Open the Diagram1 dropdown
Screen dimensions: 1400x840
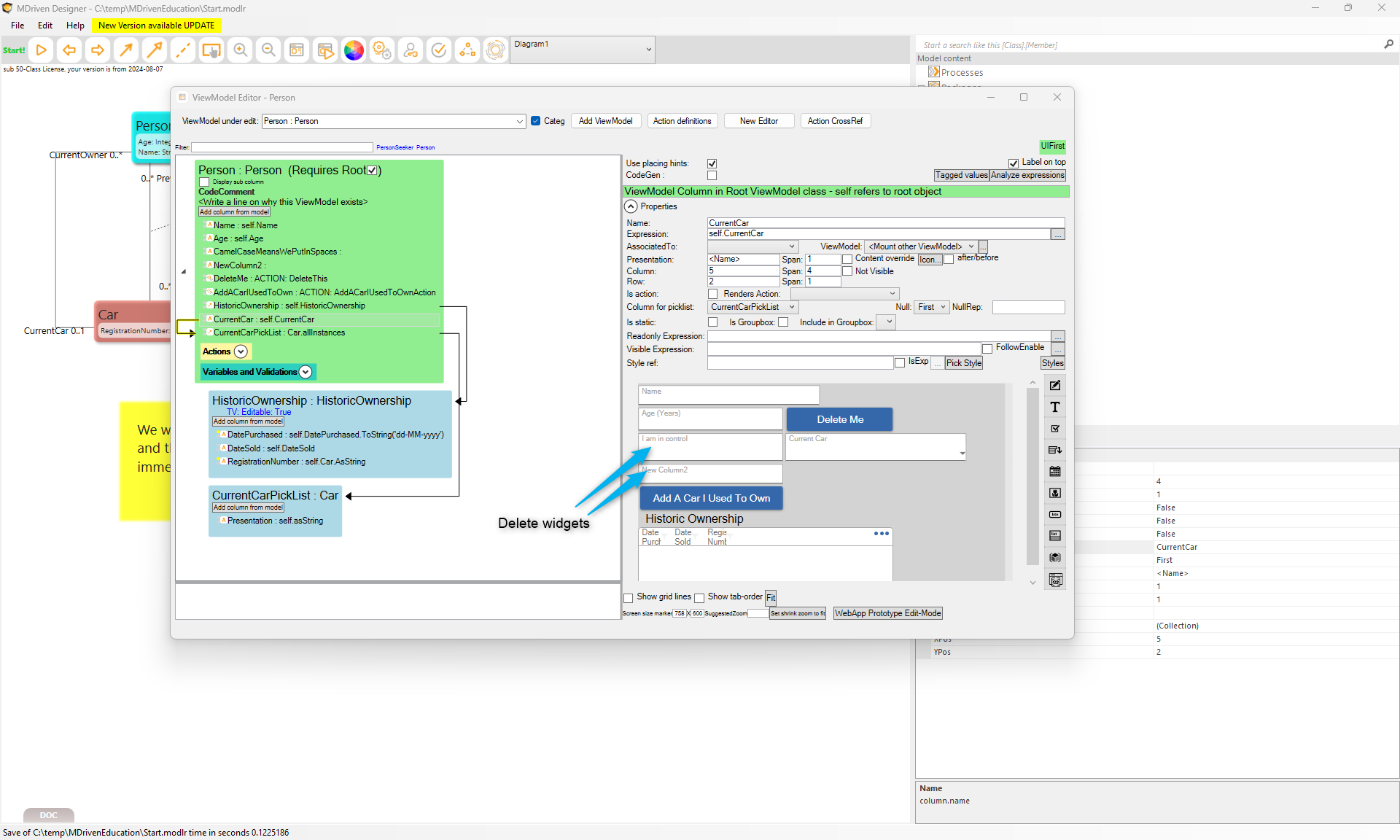[648, 50]
